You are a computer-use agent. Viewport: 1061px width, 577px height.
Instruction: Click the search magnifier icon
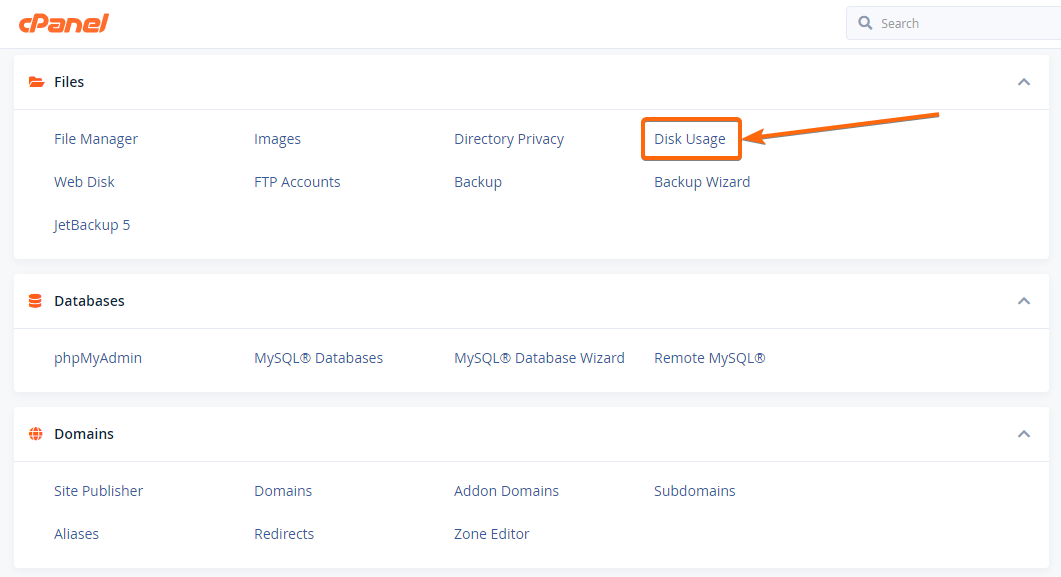865,23
